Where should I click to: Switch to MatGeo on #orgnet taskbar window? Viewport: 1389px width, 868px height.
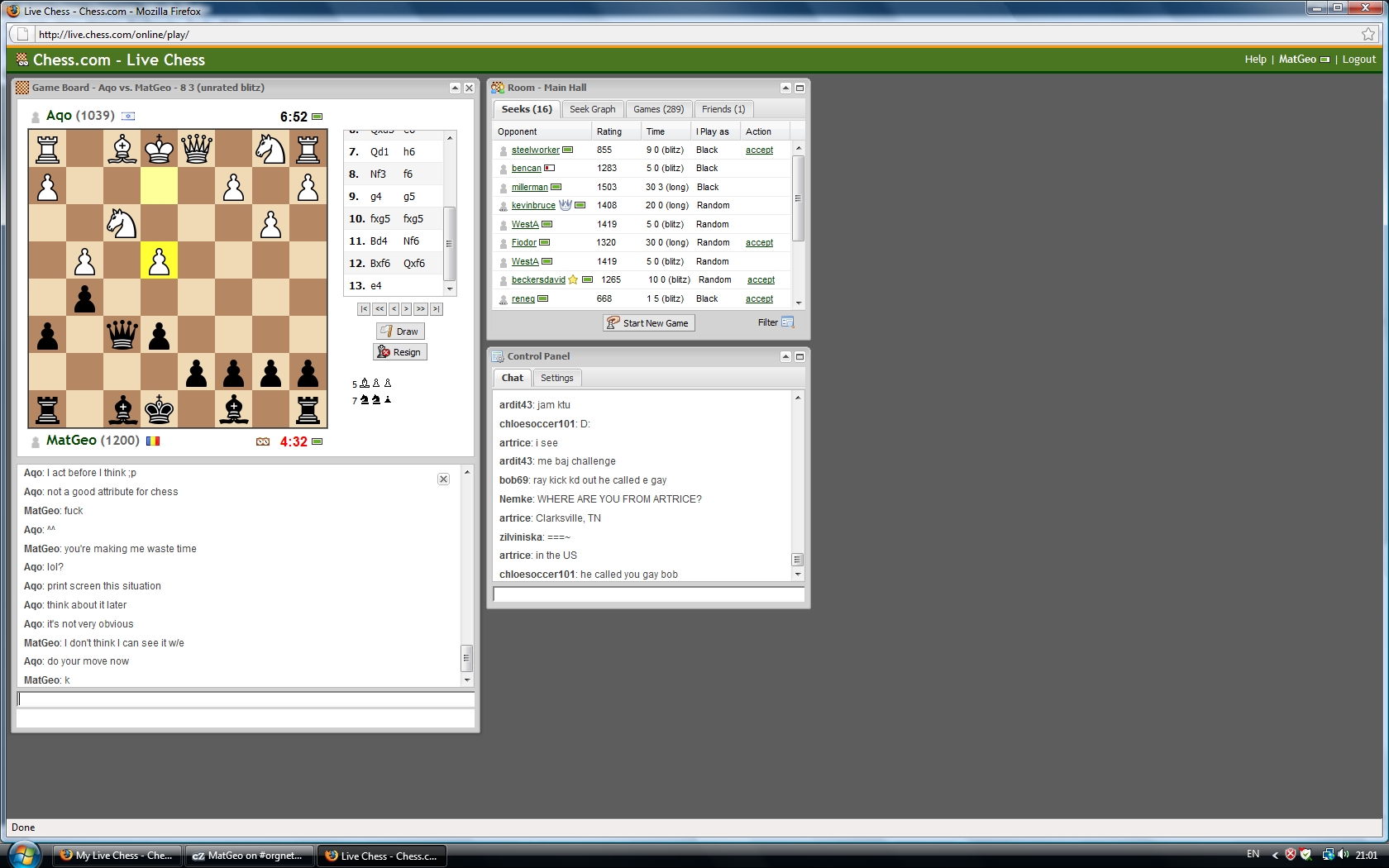249,856
